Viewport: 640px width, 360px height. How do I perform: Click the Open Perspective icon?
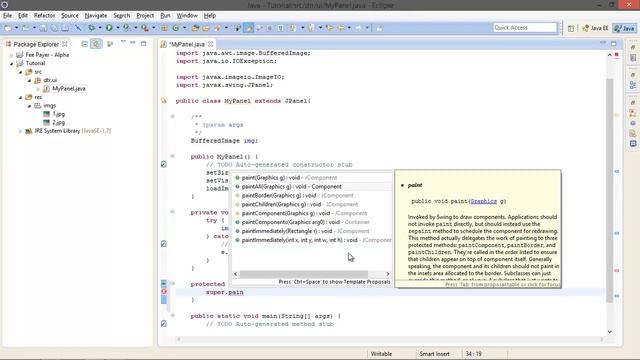point(571,28)
